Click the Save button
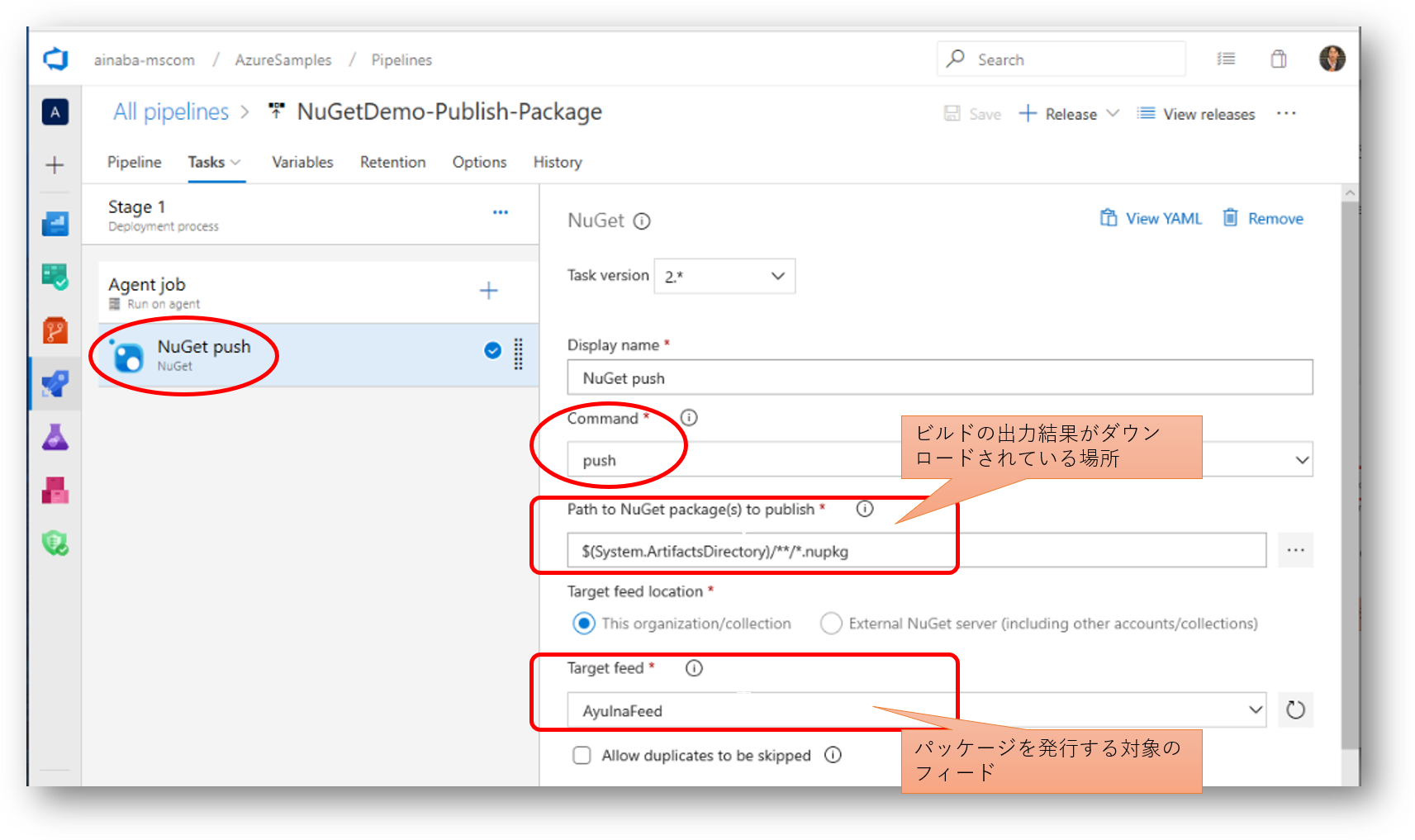This screenshot has height=840, width=1415. tap(972, 114)
